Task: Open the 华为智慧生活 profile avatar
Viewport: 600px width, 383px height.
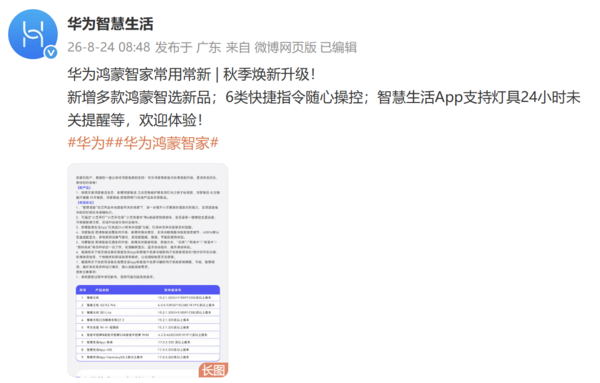Action: pos(33,34)
